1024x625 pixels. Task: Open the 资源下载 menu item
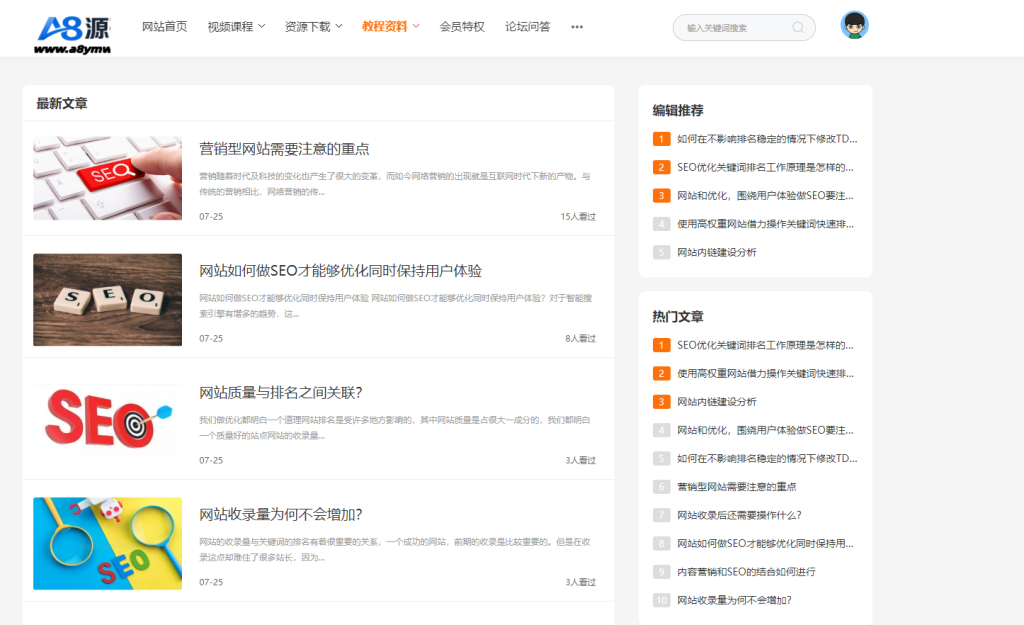(307, 26)
